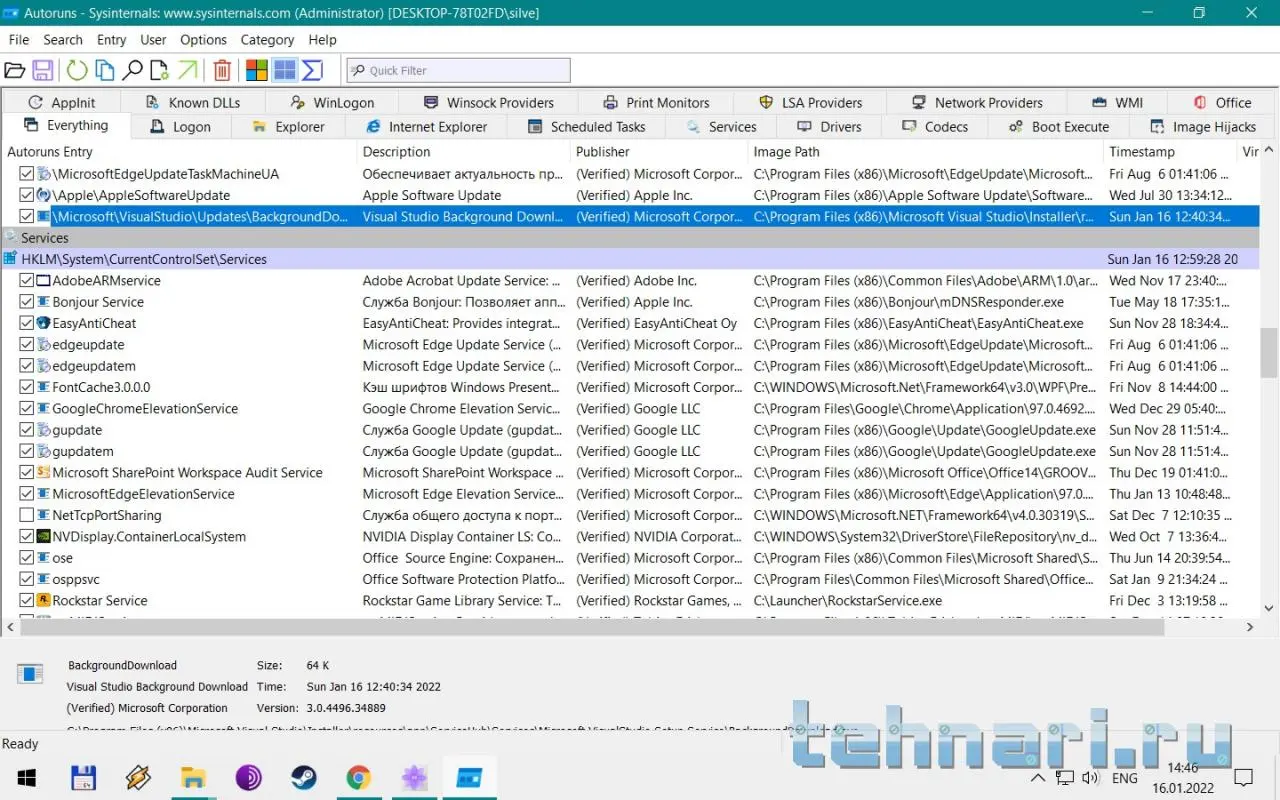Disable the Bonjour Service checkbox

(x=27, y=302)
